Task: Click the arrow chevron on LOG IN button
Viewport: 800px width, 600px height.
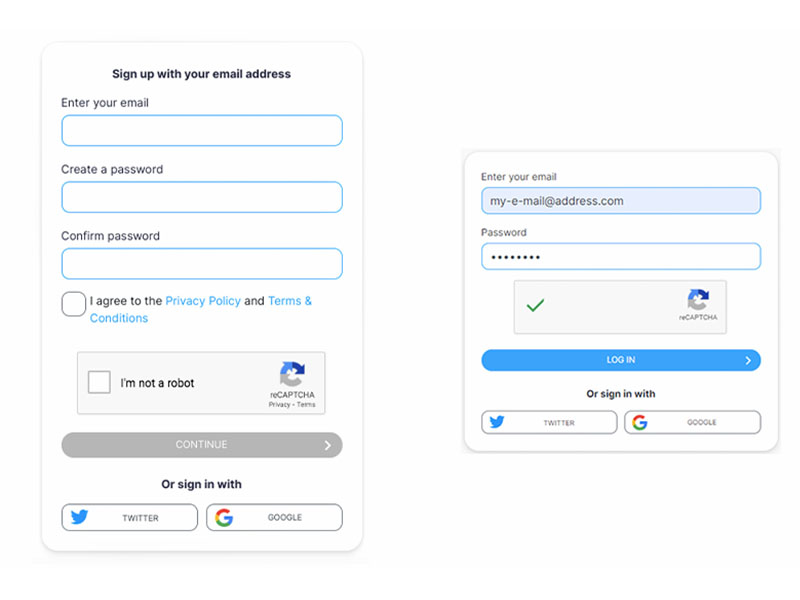Action: coord(748,360)
